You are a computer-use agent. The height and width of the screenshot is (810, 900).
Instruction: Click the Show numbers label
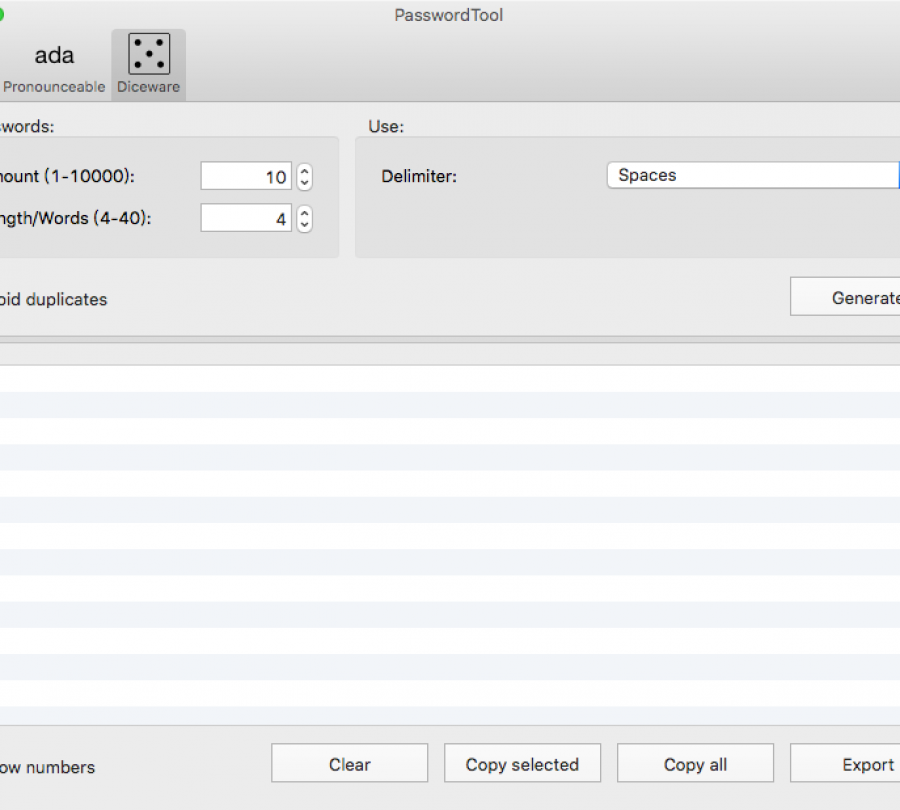(47, 768)
